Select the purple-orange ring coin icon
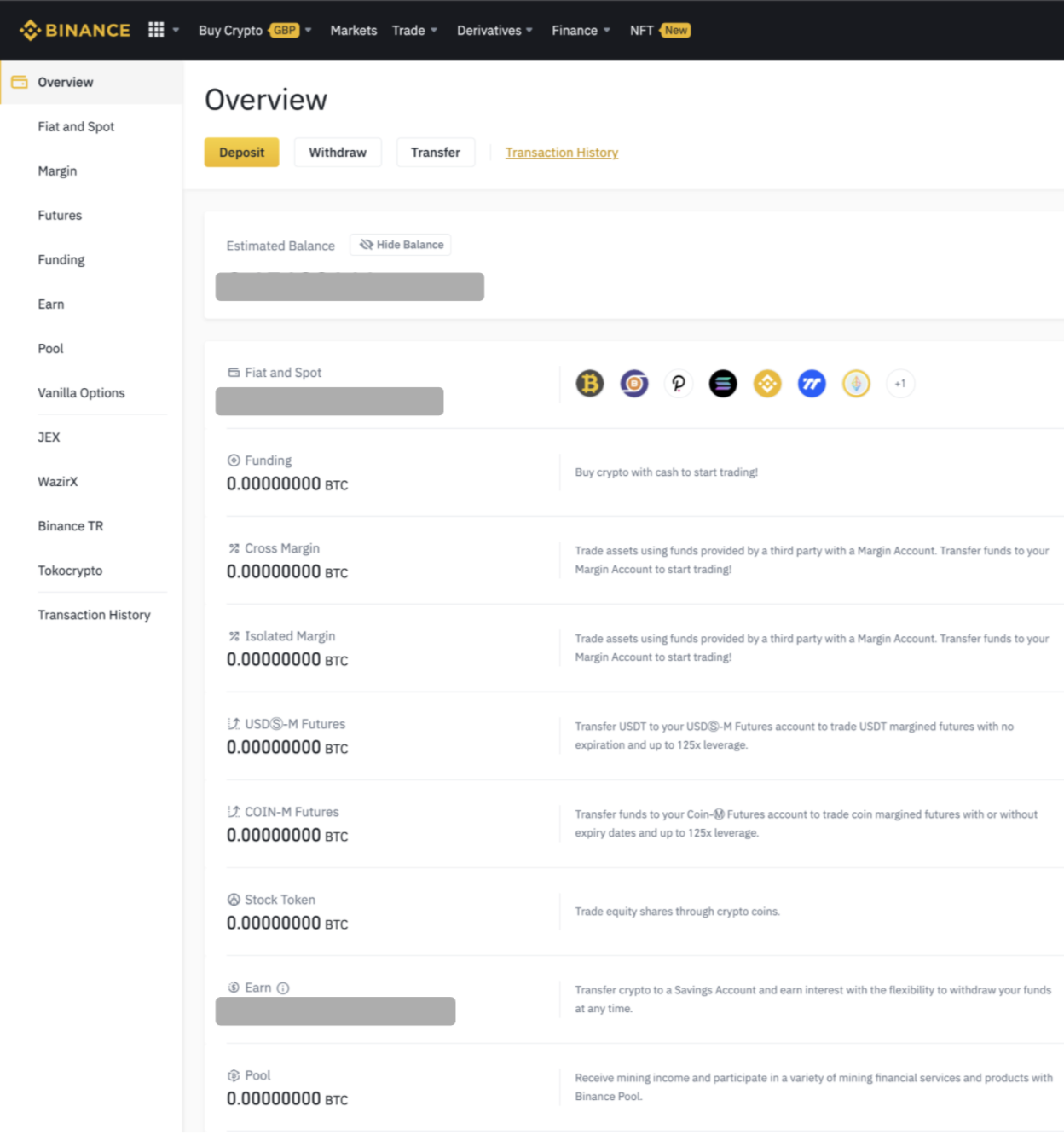1064x1141 pixels. [634, 384]
